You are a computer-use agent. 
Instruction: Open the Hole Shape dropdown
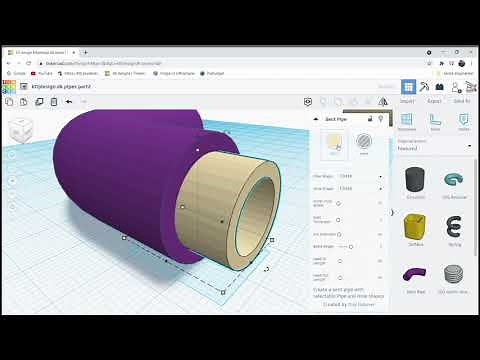coord(361,189)
